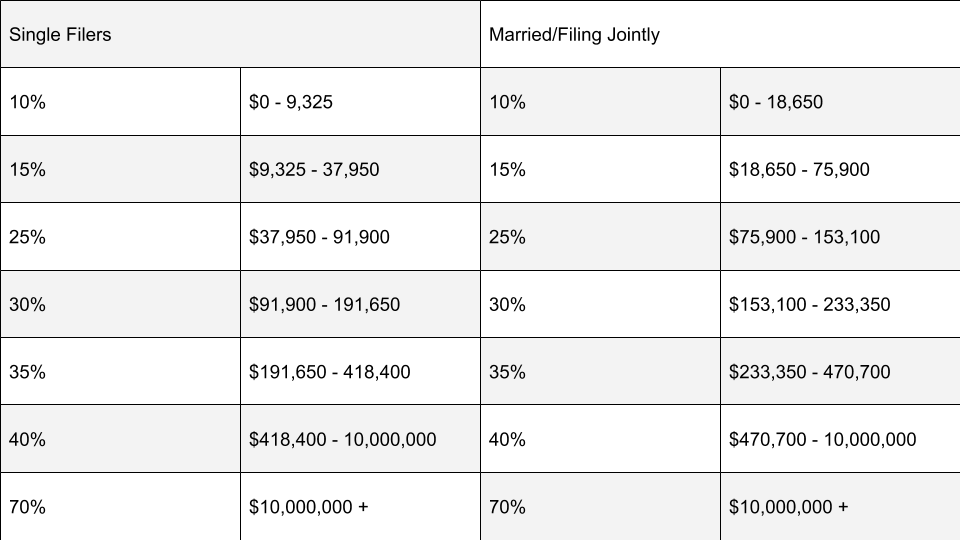Click the $470,700 - 10,000,000 cell
The width and height of the screenshot is (960, 540).
tap(840, 438)
